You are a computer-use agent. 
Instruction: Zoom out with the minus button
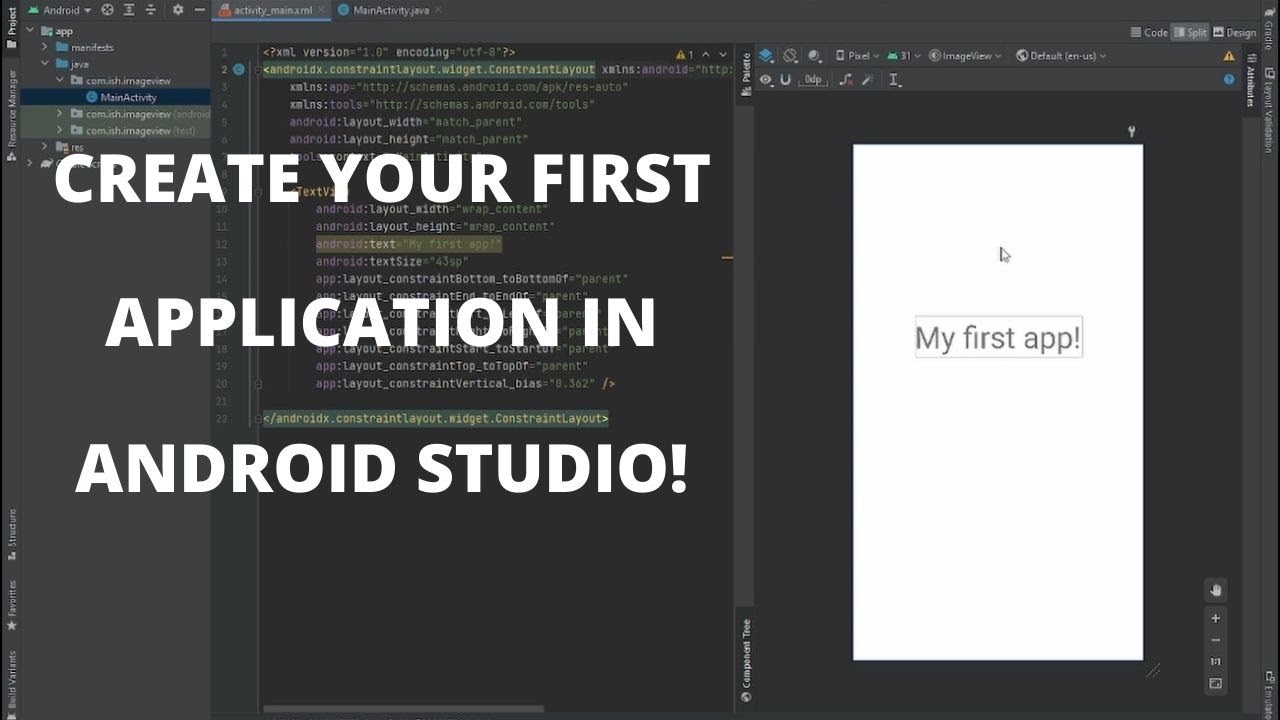1216,640
